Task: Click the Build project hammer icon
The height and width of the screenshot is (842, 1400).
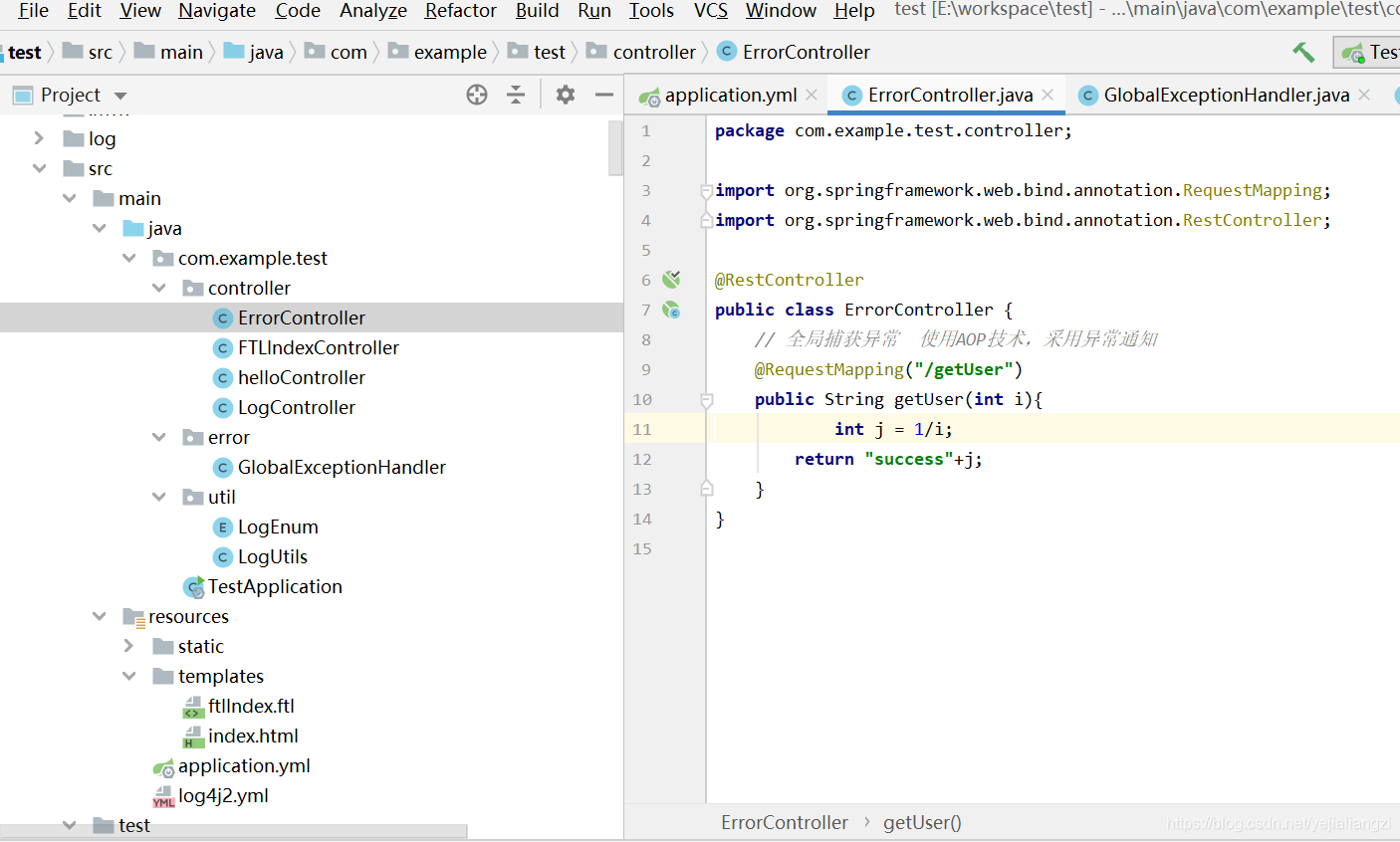Action: (x=1303, y=52)
